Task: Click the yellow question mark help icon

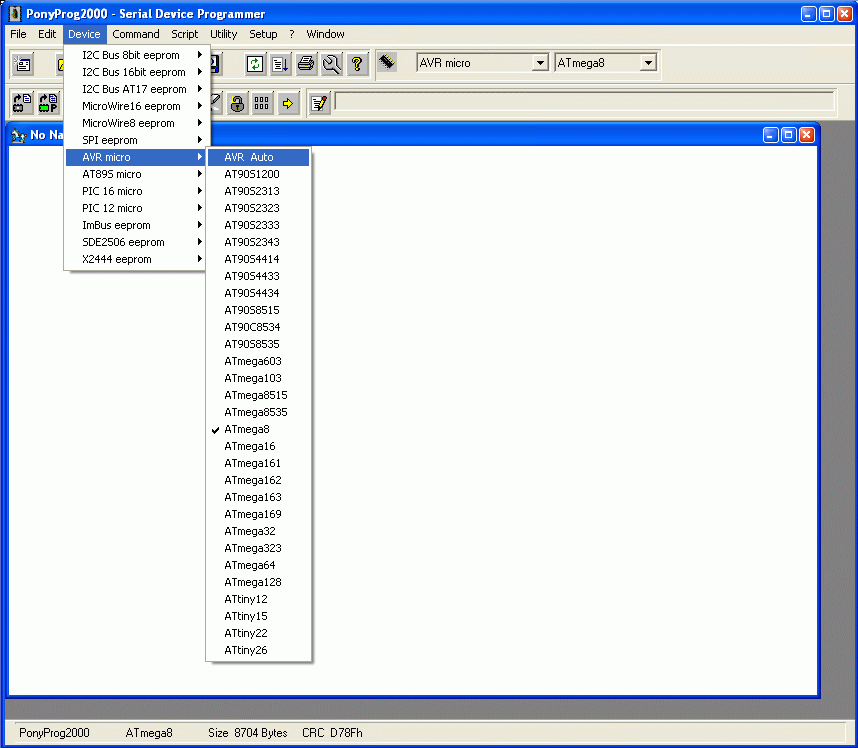Action: (357, 64)
